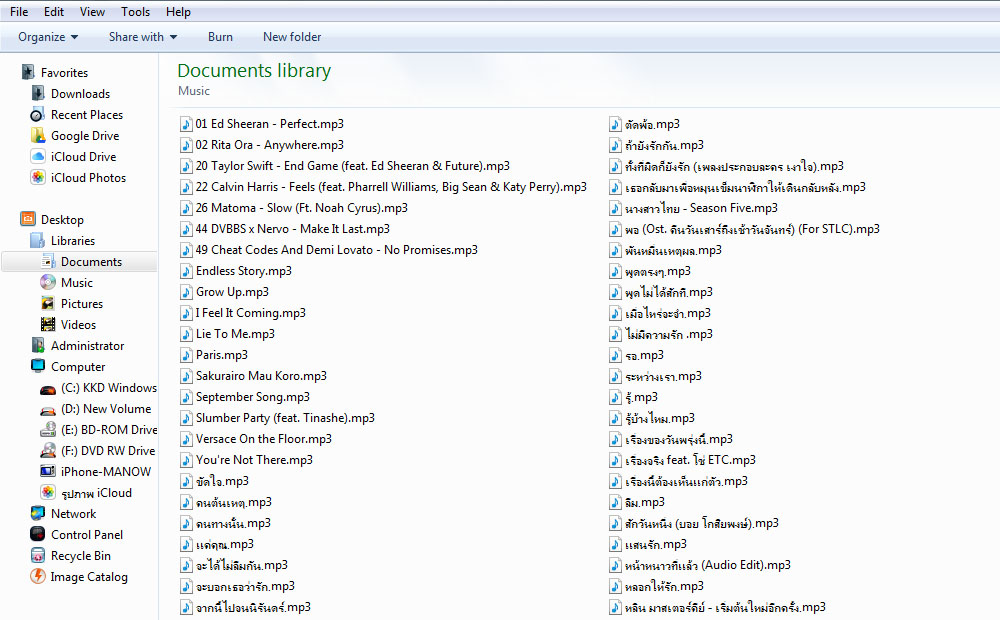Select the (For STLC).mp3 file
1000x620 pixels.
pos(745,229)
